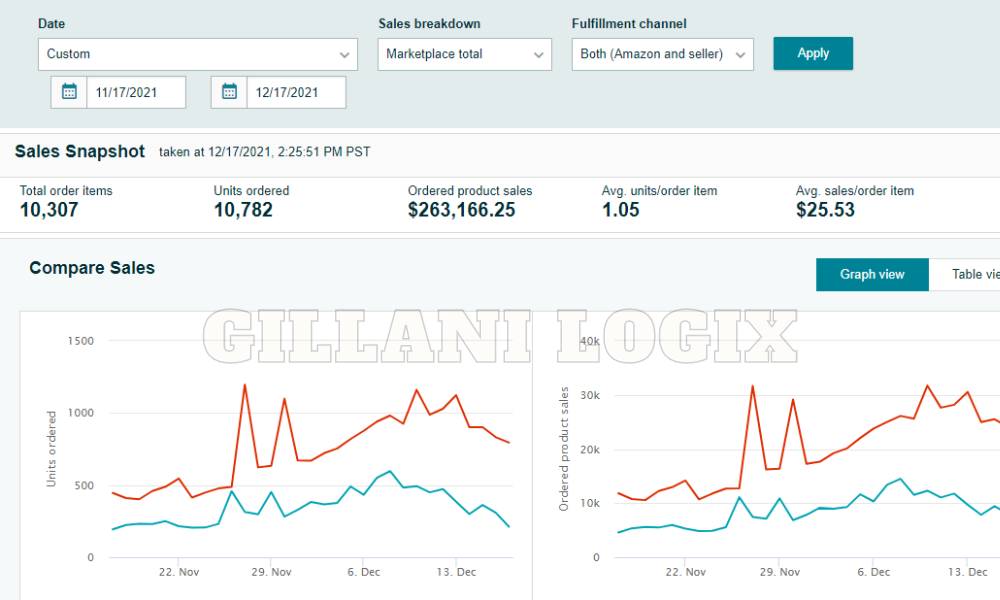Viewport: 1000px width, 600px height.
Task: Click the Sales Snapshot timestamp link
Action: click(x=266, y=152)
